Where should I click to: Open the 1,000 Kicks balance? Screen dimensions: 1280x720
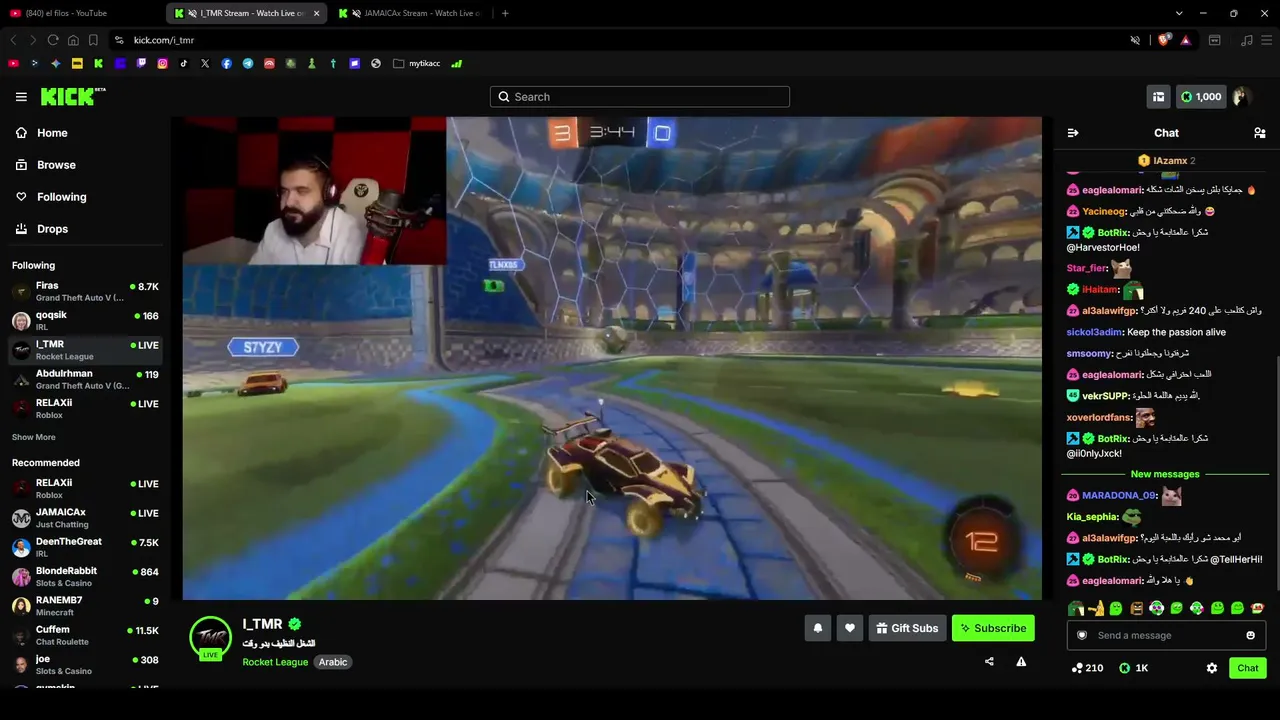[x=1200, y=97]
